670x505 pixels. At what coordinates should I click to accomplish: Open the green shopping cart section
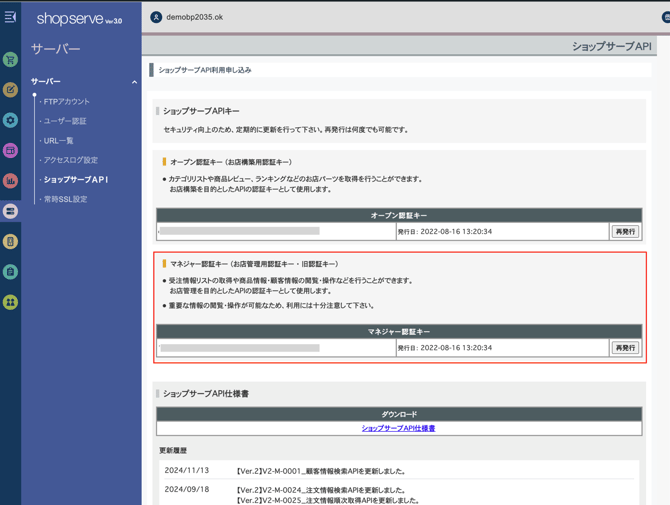(10, 60)
